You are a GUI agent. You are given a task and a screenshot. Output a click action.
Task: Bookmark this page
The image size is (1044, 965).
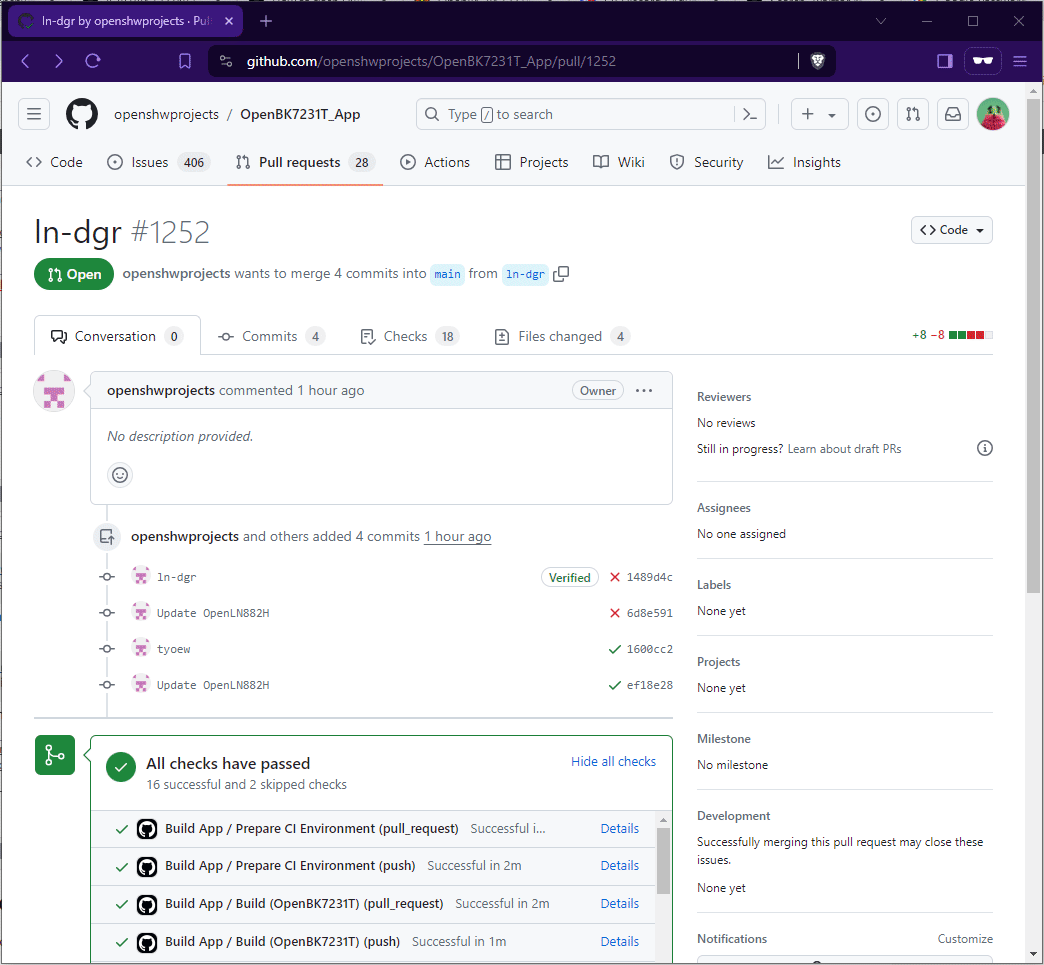pos(185,61)
